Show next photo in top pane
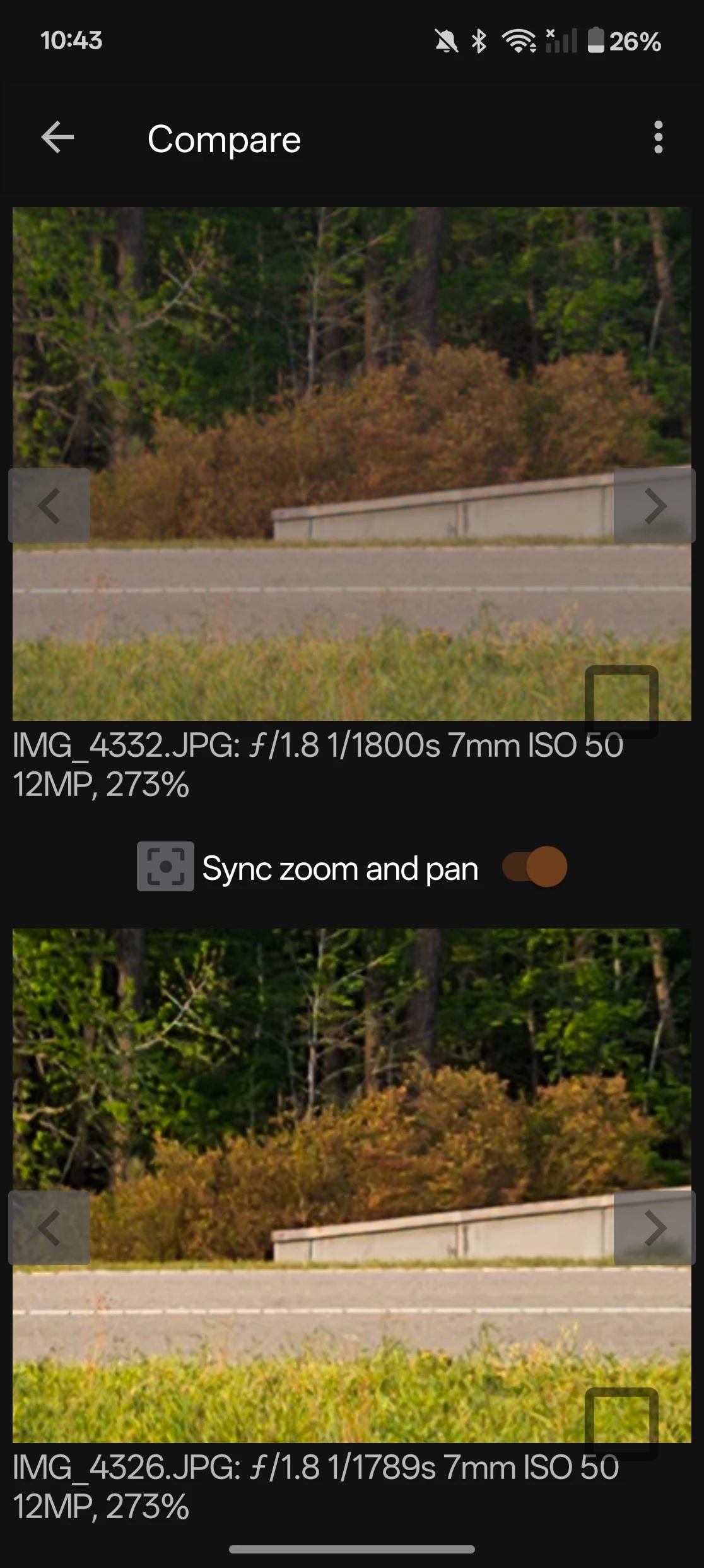 point(654,506)
